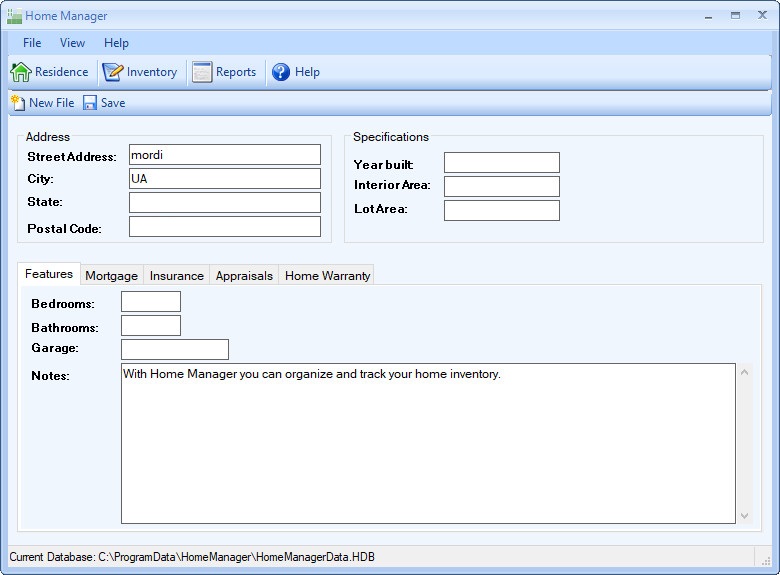
Task: Click the Notes scrollbar up arrow
Action: pos(744,372)
